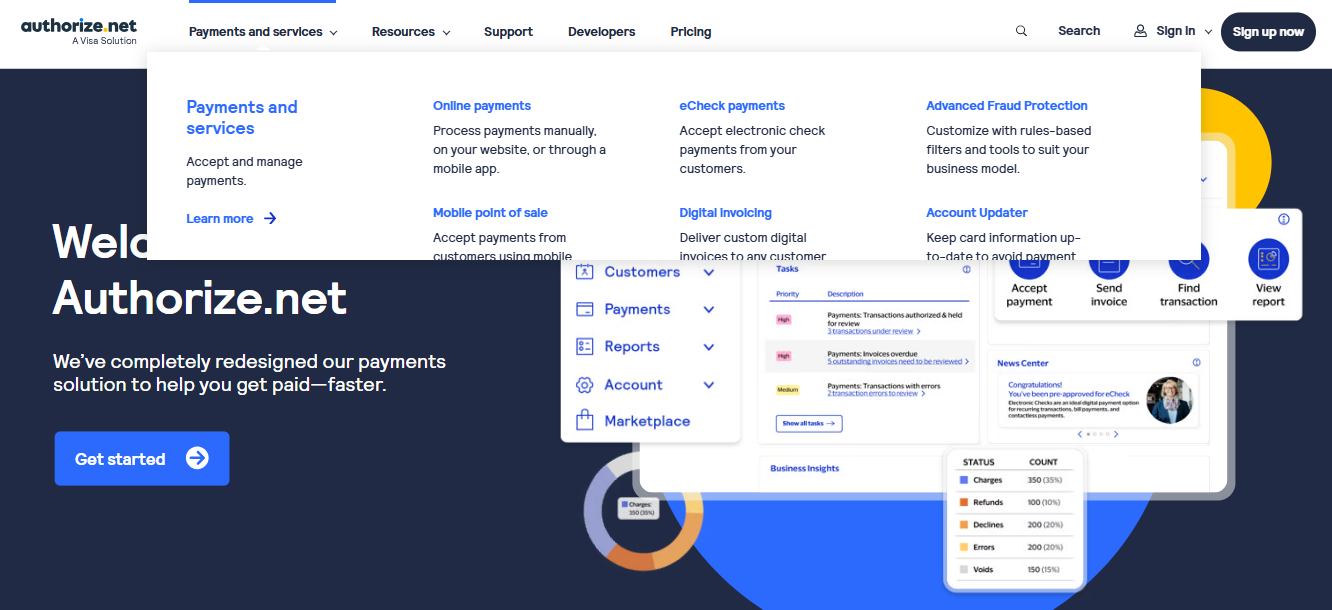This screenshot has width=1332, height=610.
Task: Click the info icon in the Tasks panel
Action: (966, 269)
